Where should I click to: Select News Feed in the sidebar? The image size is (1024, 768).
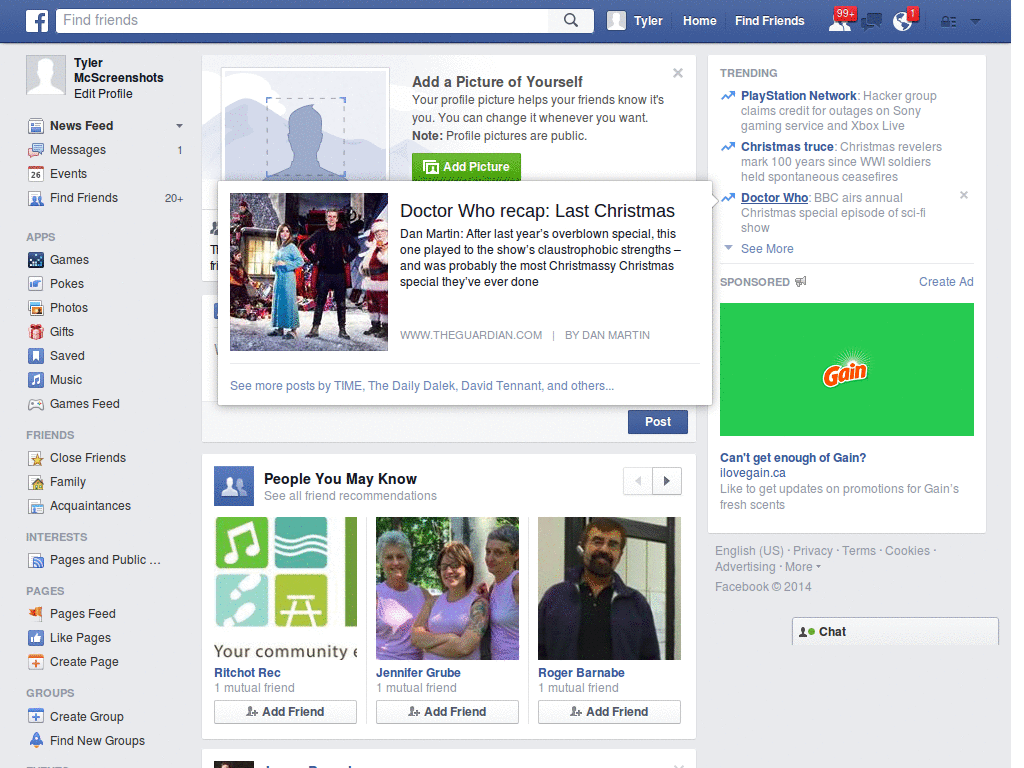82,126
